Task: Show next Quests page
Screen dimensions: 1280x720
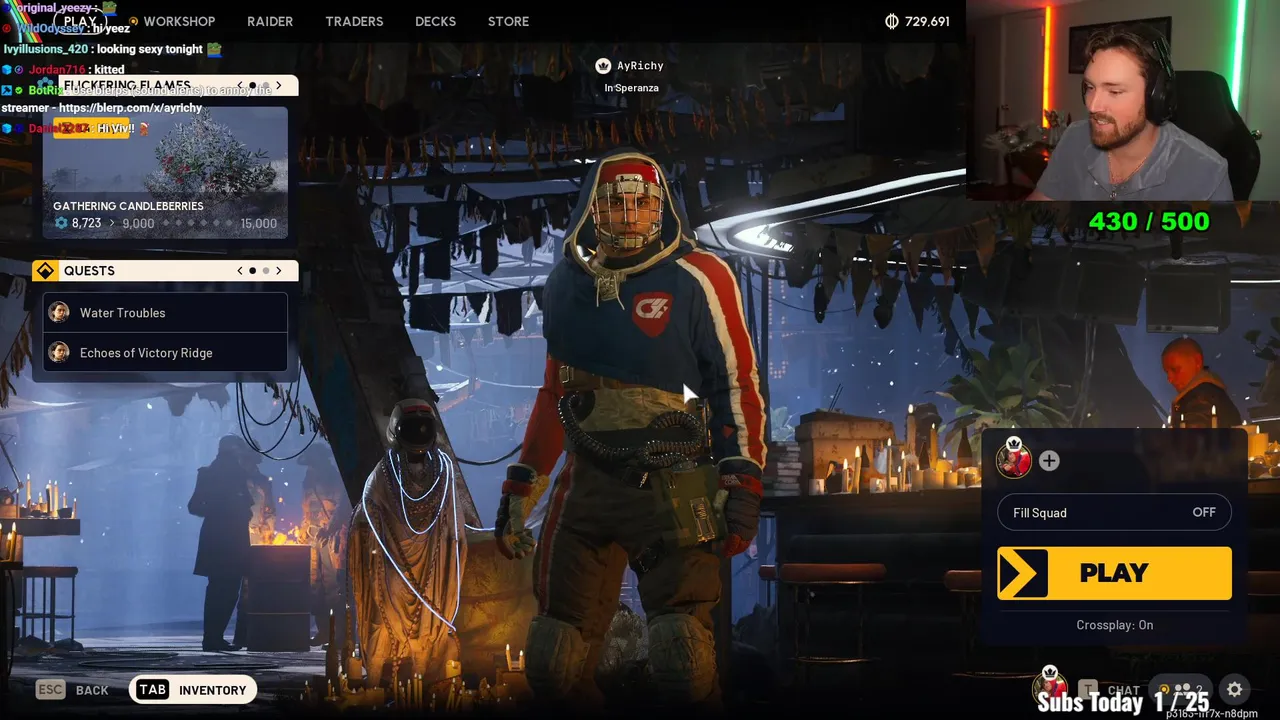Action: 279,271
